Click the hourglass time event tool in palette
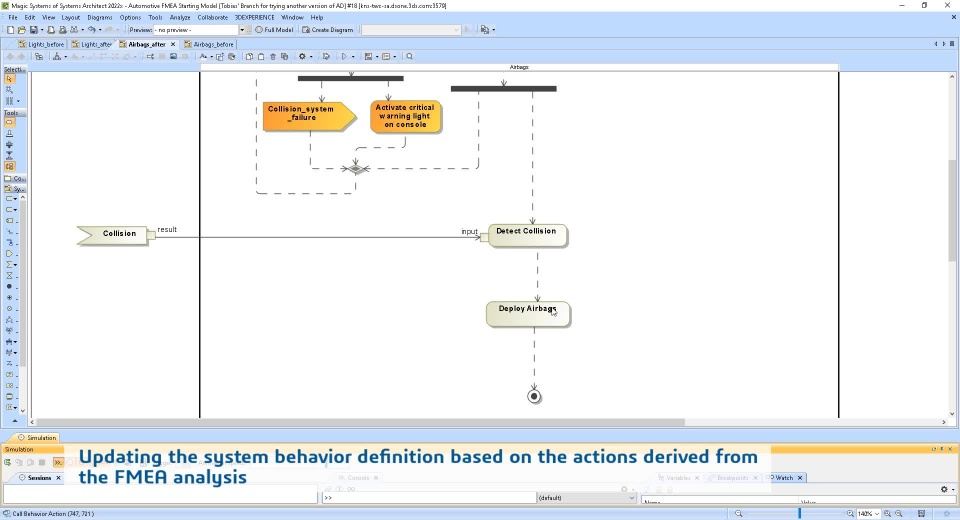960x520 pixels. coord(9,276)
